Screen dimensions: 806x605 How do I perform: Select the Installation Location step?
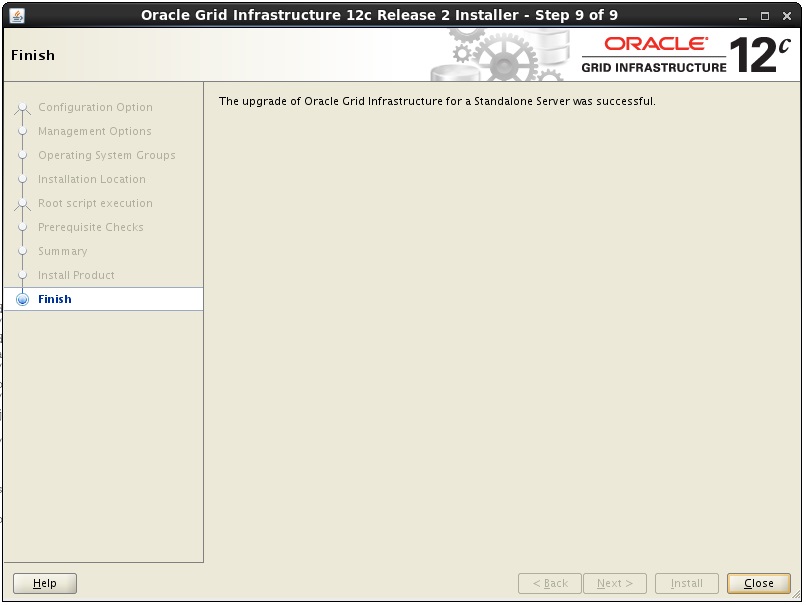click(x=91, y=179)
